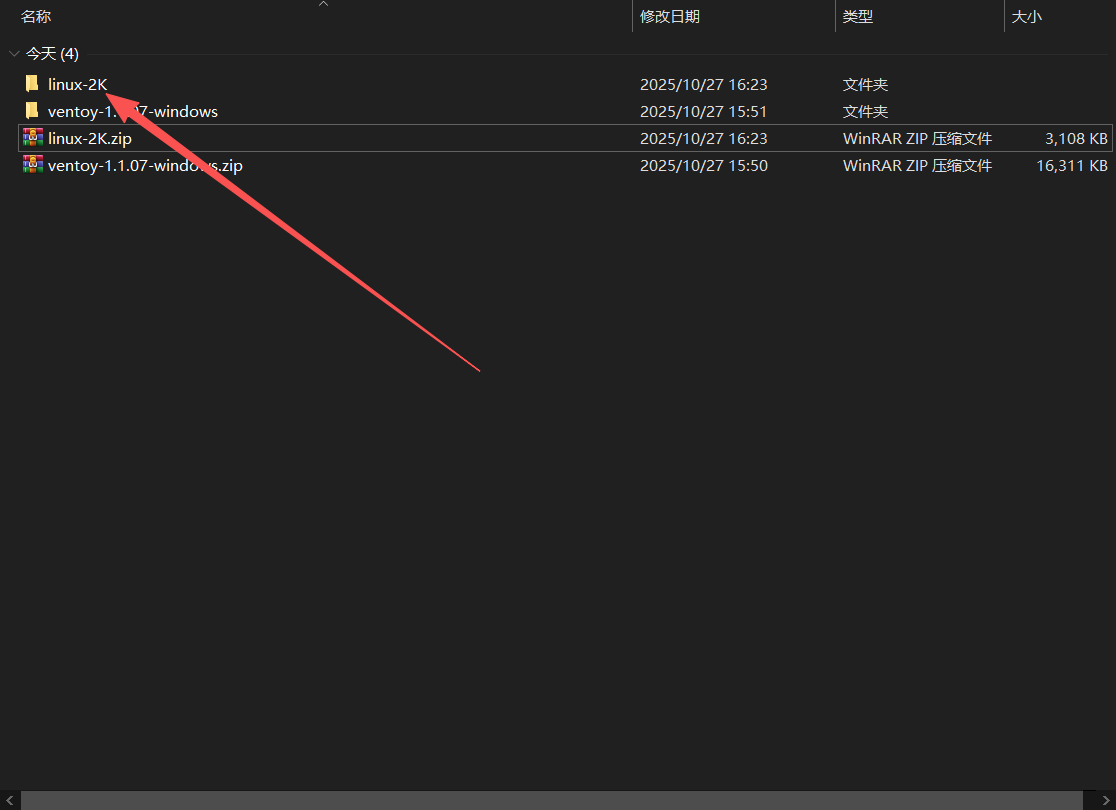Click the 3,108 KB size cell
This screenshot has width=1116, height=810.
point(1075,138)
